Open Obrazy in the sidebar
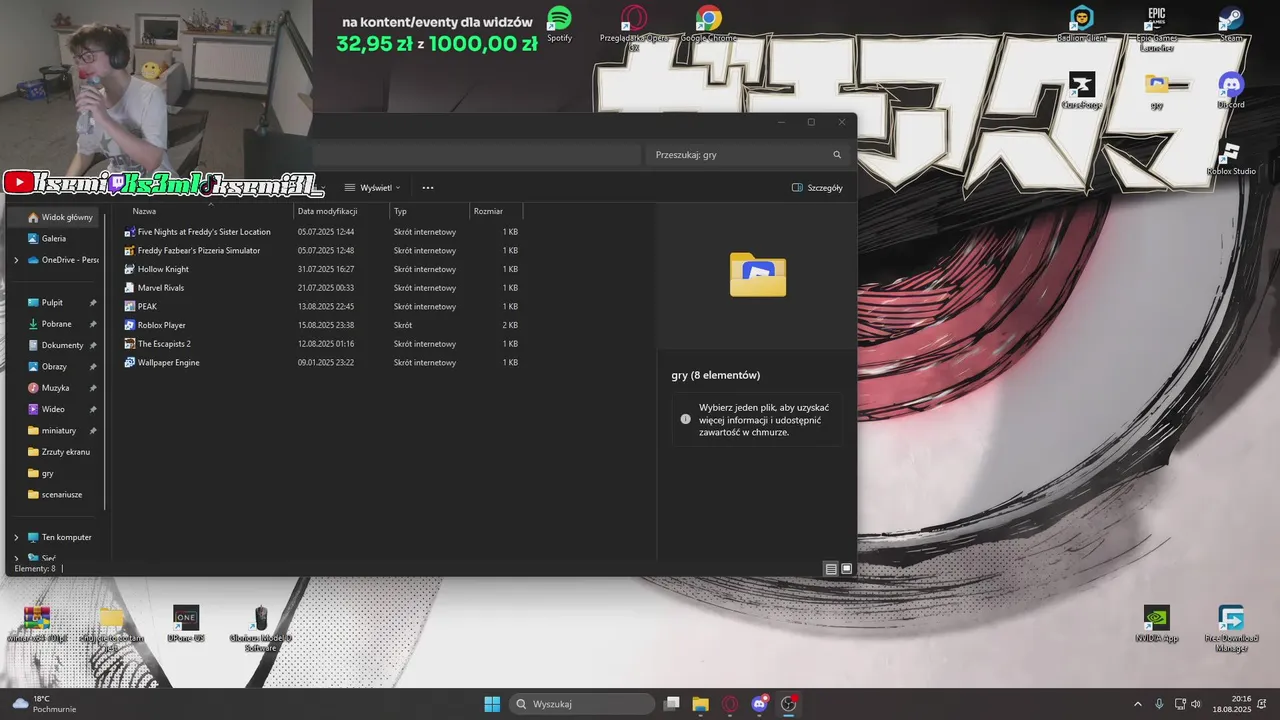Screen dimensions: 1280x720 (x=55, y=366)
